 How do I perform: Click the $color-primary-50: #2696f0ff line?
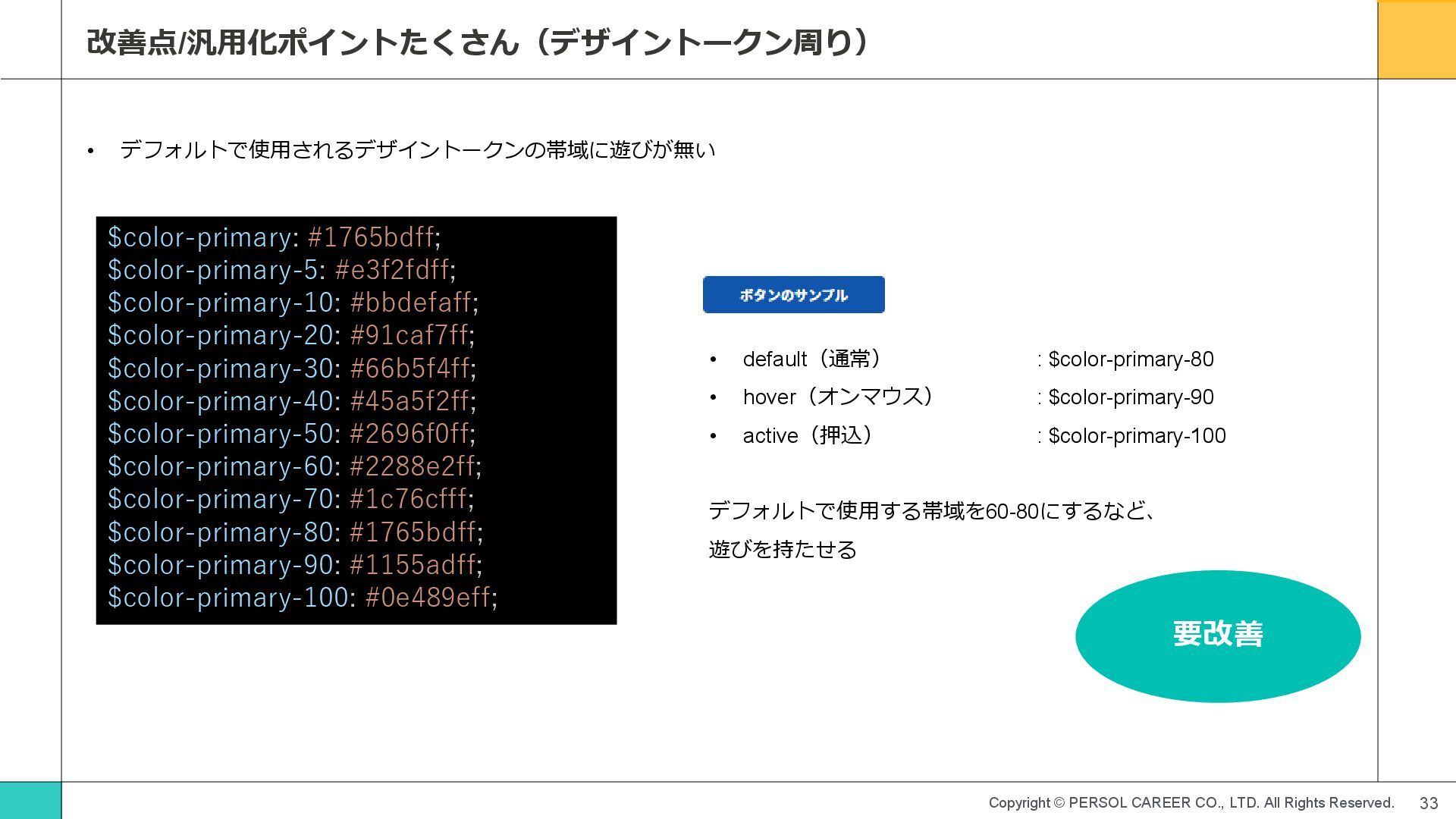point(291,434)
